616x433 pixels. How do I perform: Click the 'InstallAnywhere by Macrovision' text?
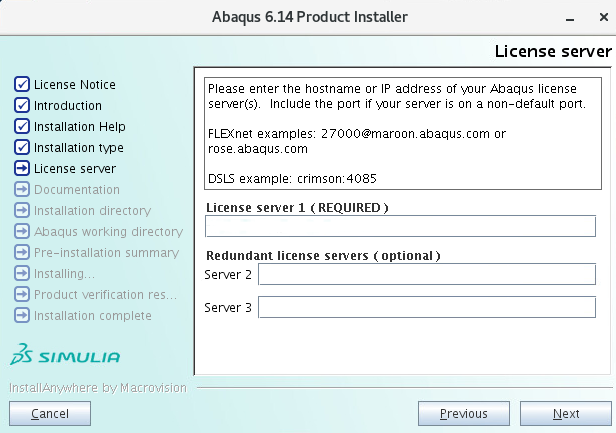98,388
